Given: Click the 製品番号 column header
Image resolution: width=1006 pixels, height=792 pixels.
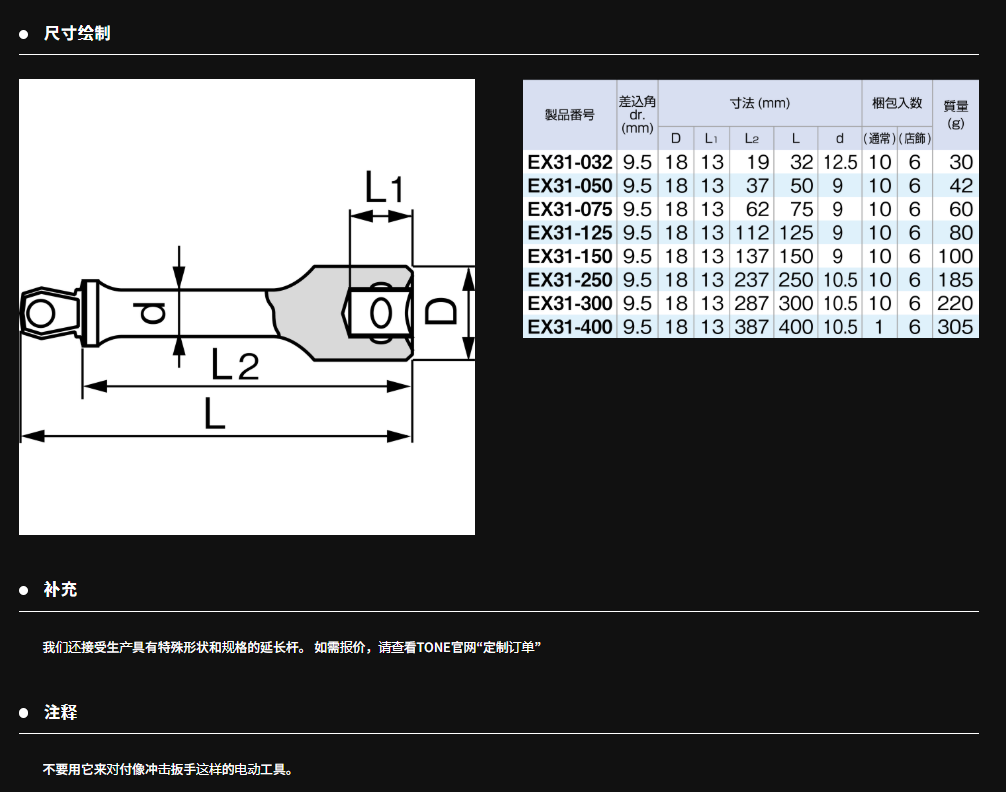Looking at the screenshot, I should tap(569, 115).
